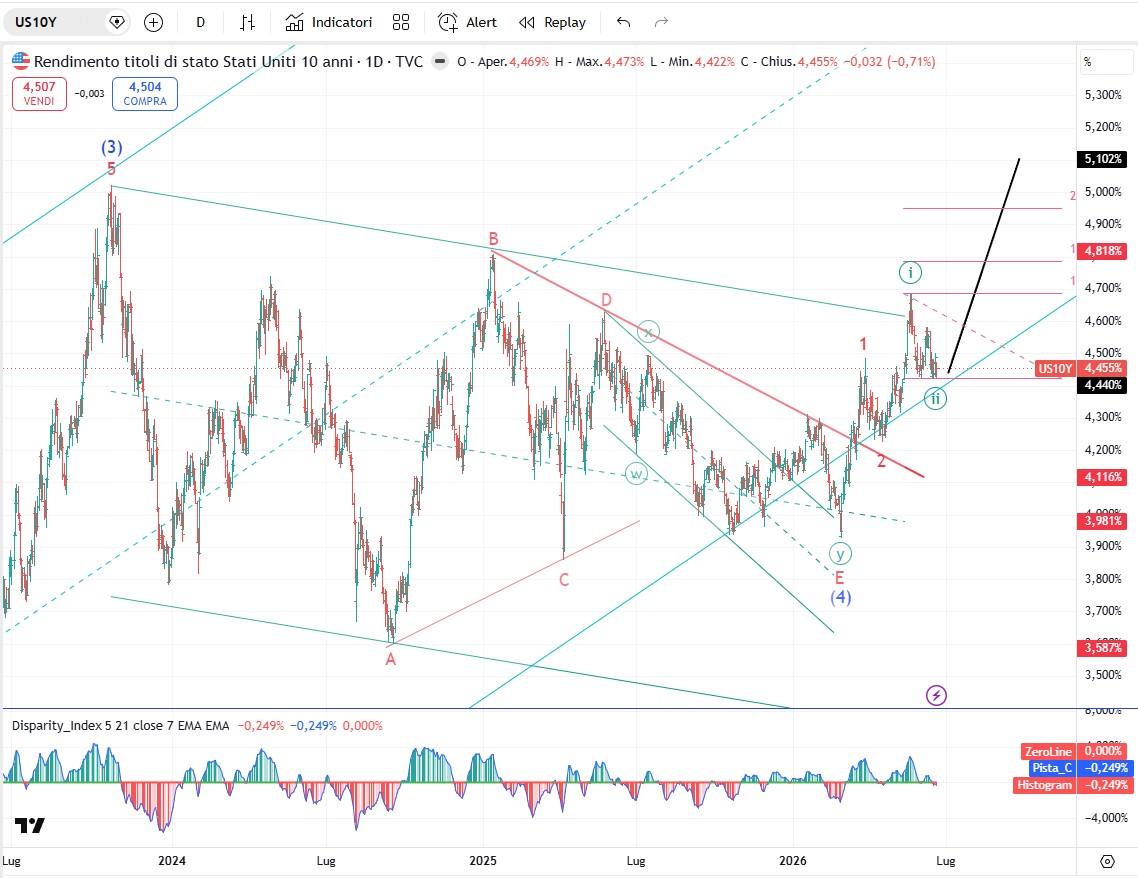The width and height of the screenshot is (1138, 878).
Task: Select the red wave label E
Action: click(840, 578)
